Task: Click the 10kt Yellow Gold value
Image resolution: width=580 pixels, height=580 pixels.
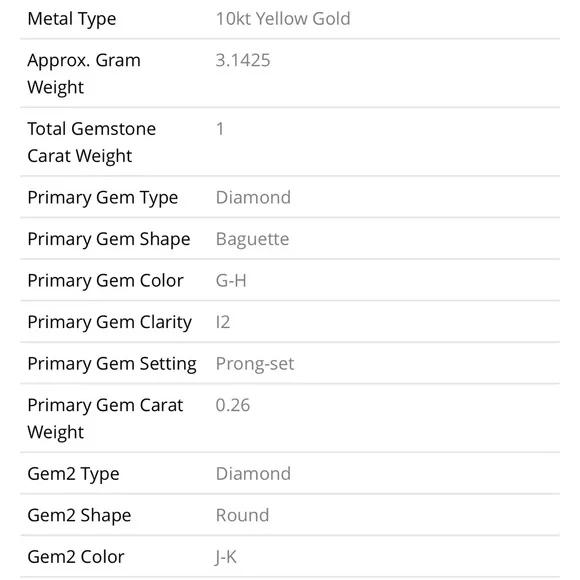Action: click(283, 18)
